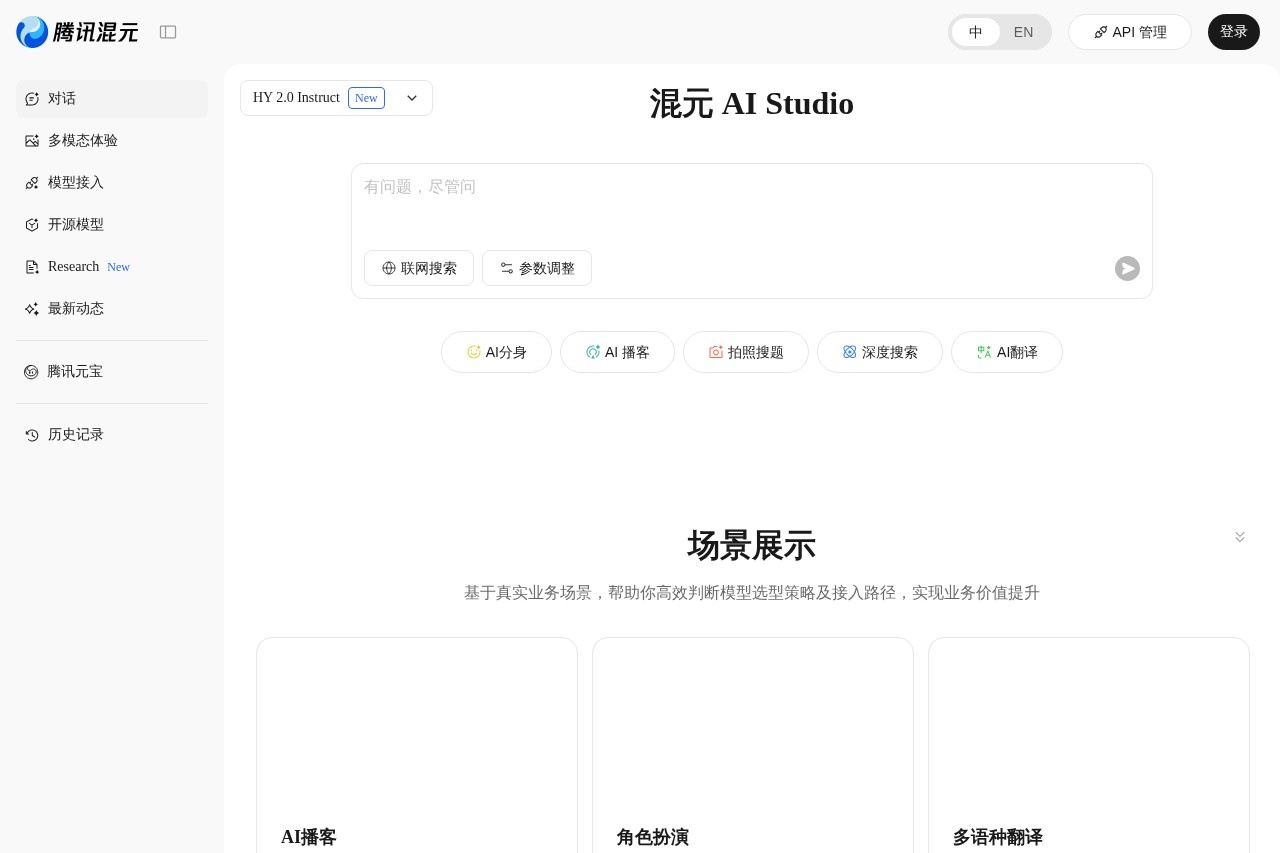Screen dimensions: 1280x853
Task: Go to 模型接入 in the sidebar
Action: point(112,183)
